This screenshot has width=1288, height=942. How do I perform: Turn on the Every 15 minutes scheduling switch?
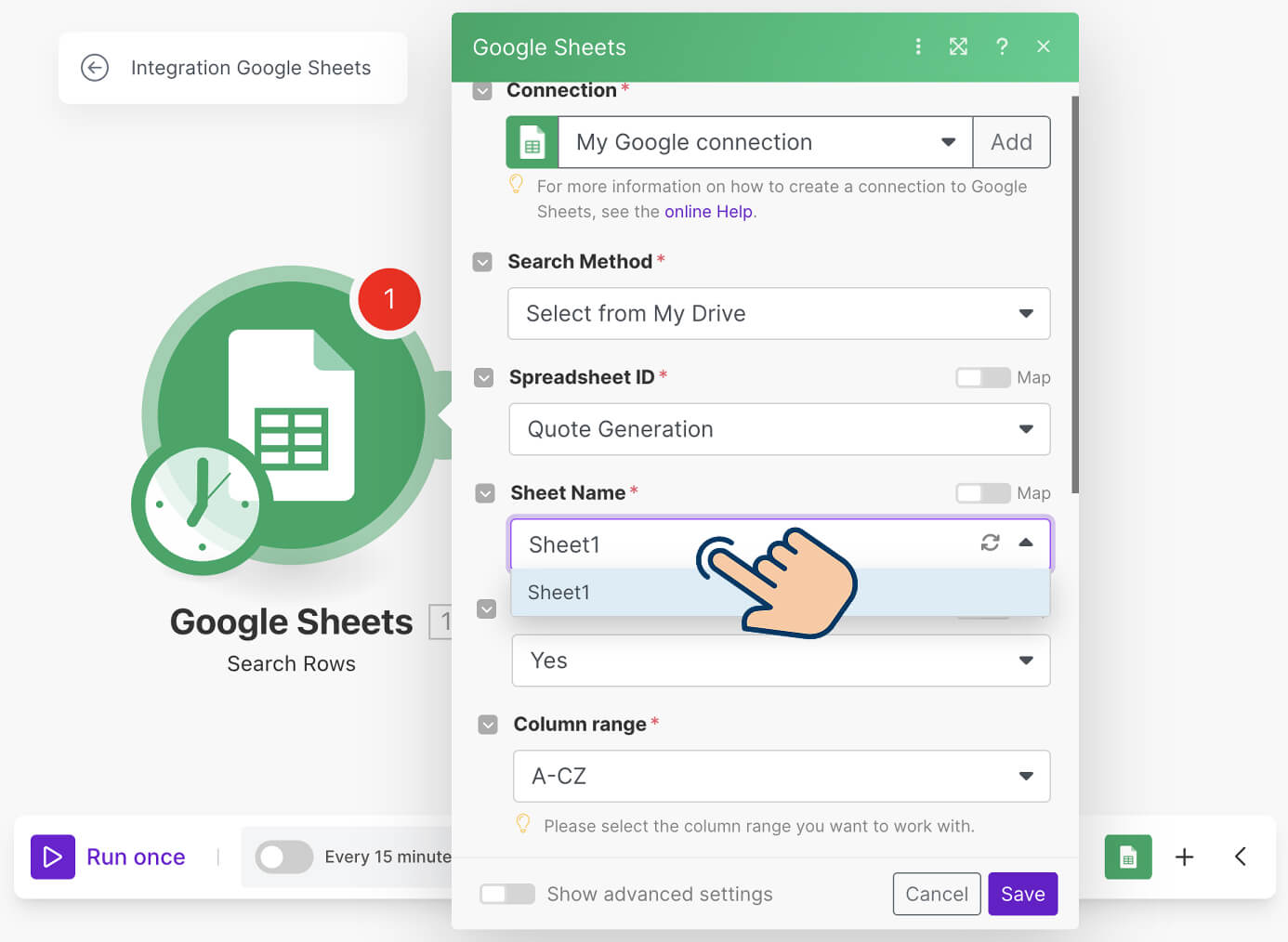tap(284, 857)
